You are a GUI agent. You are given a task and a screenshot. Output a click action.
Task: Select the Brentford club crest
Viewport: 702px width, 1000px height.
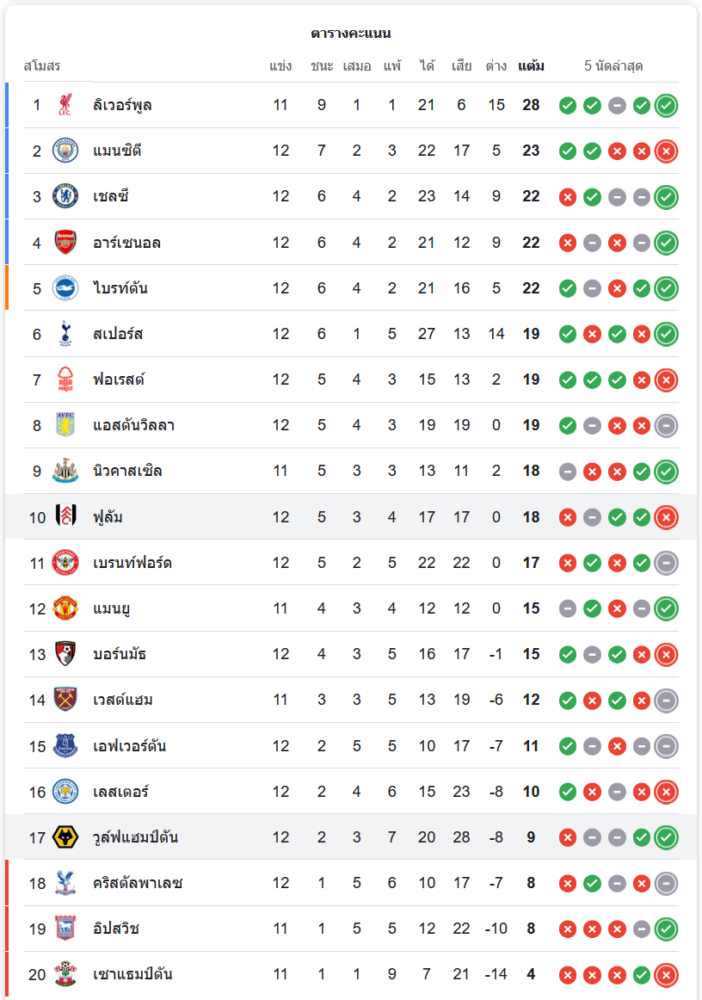[x=65, y=563]
